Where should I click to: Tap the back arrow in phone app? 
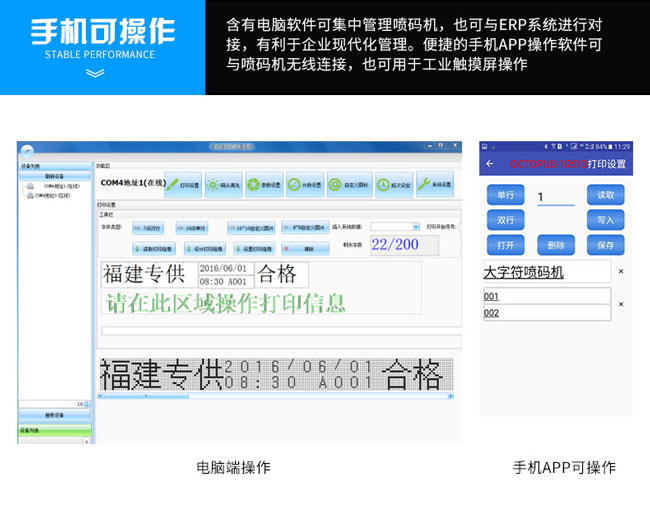click(490, 163)
